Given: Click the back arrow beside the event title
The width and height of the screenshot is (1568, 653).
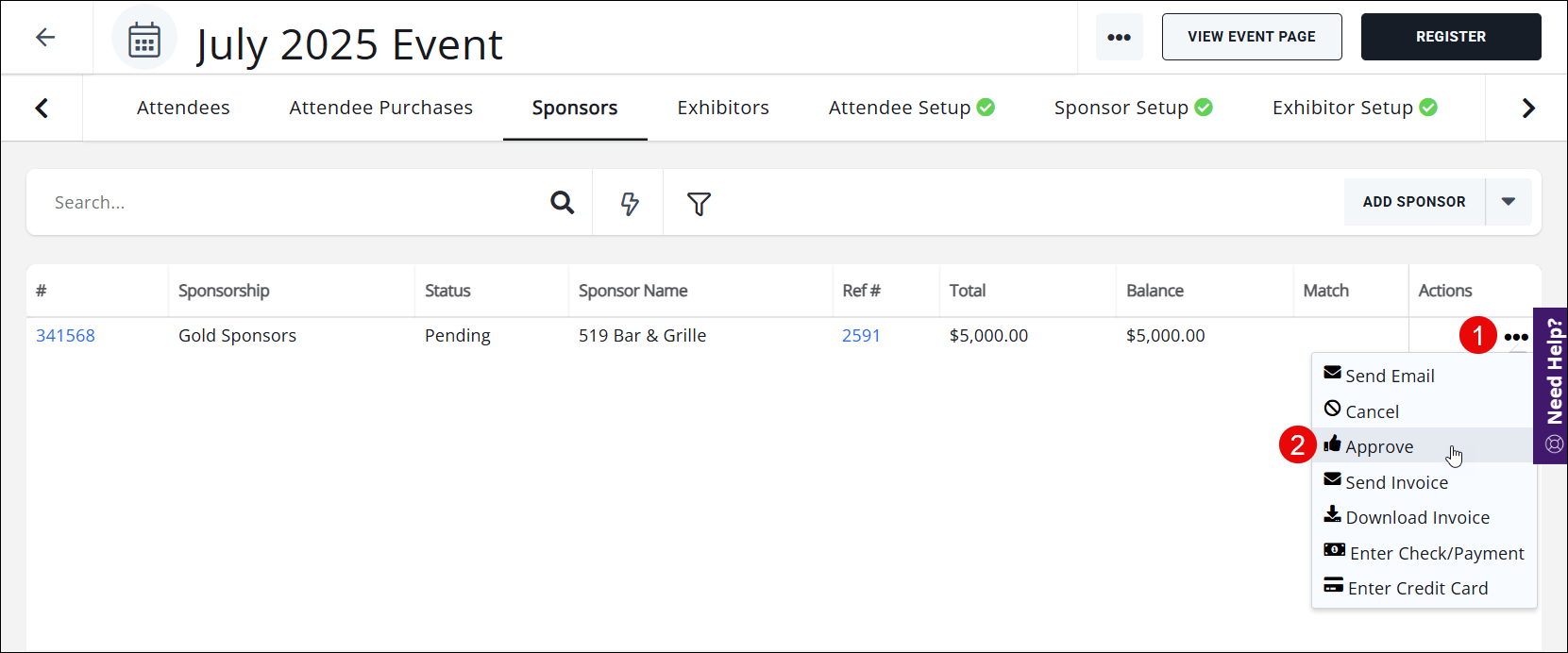Looking at the screenshot, I should coord(44,37).
